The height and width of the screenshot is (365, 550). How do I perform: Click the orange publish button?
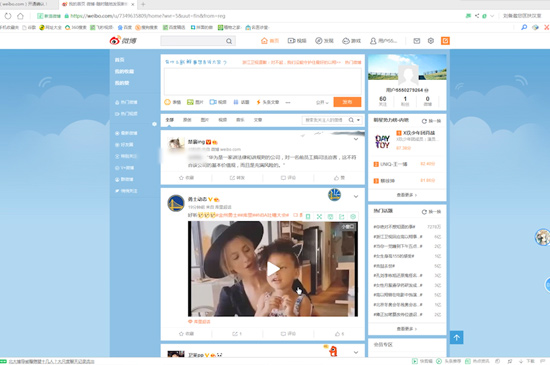click(x=347, y=102)
